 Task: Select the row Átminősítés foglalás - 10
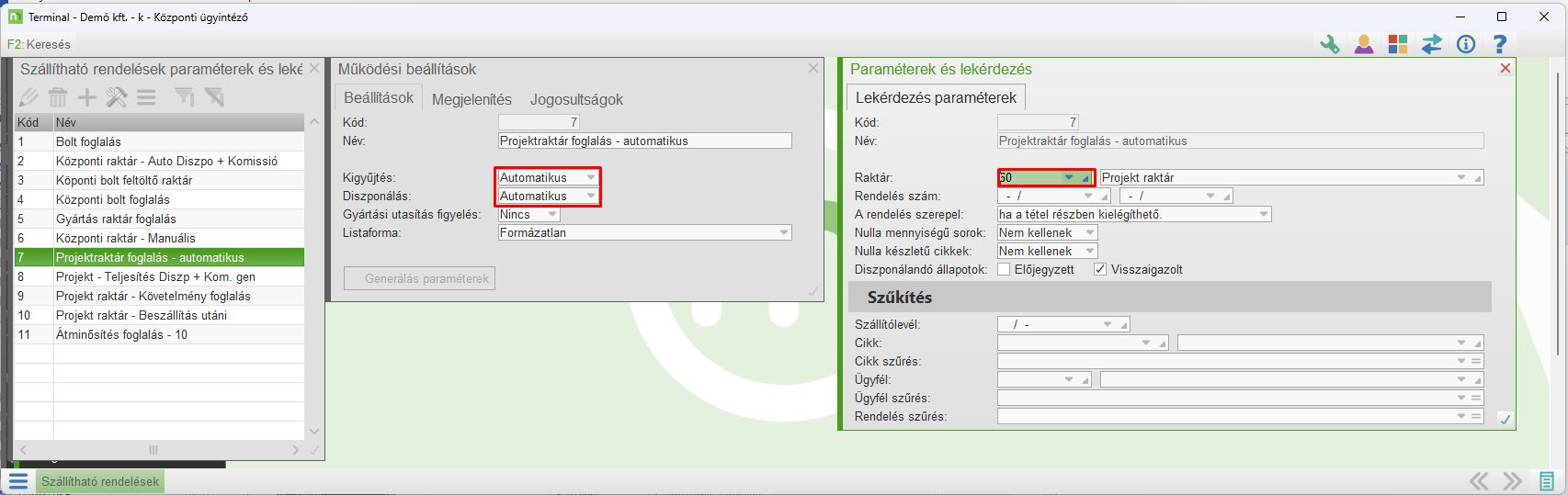click(x=159, y=334)
